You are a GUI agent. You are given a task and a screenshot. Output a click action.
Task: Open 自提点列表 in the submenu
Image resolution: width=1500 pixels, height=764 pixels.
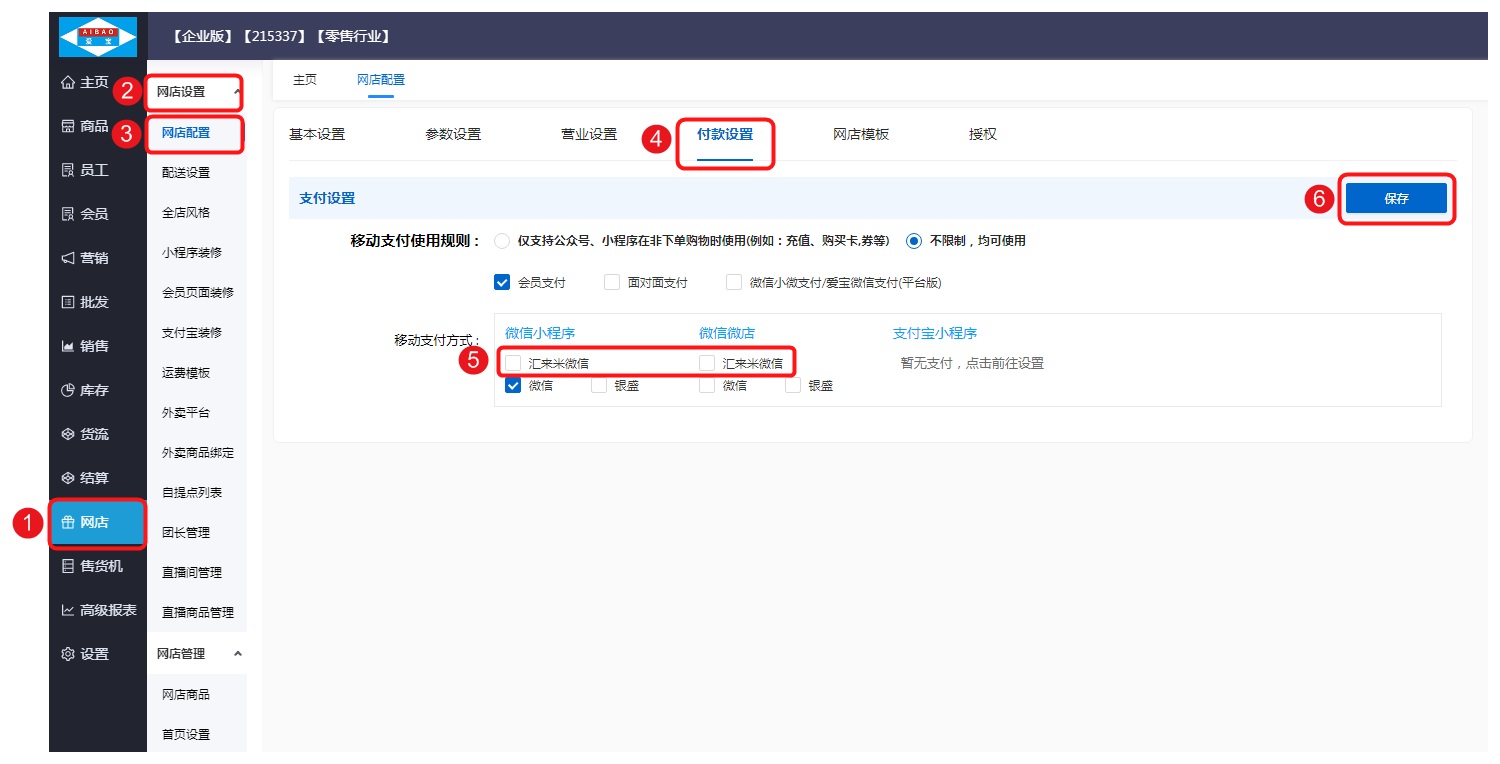click(x=192, y=492)
